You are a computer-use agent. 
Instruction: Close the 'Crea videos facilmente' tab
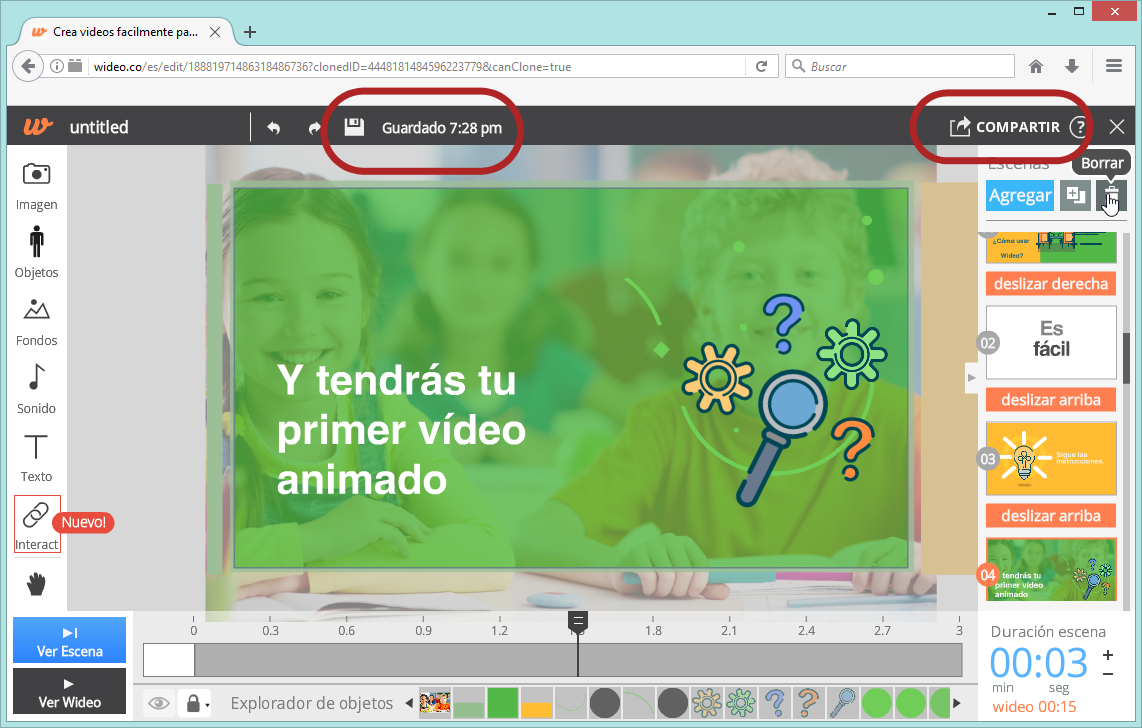pos(215,32)
